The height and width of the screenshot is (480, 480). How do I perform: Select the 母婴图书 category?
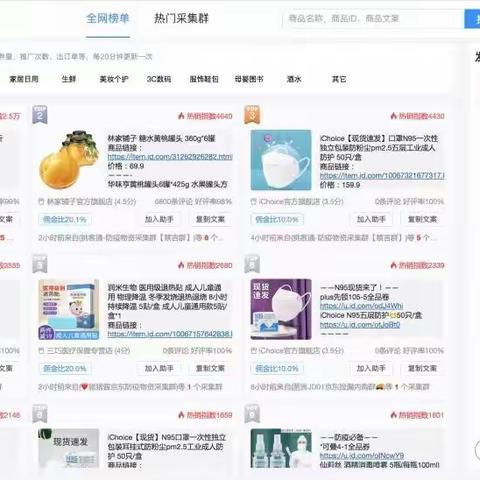coord(249,79)
